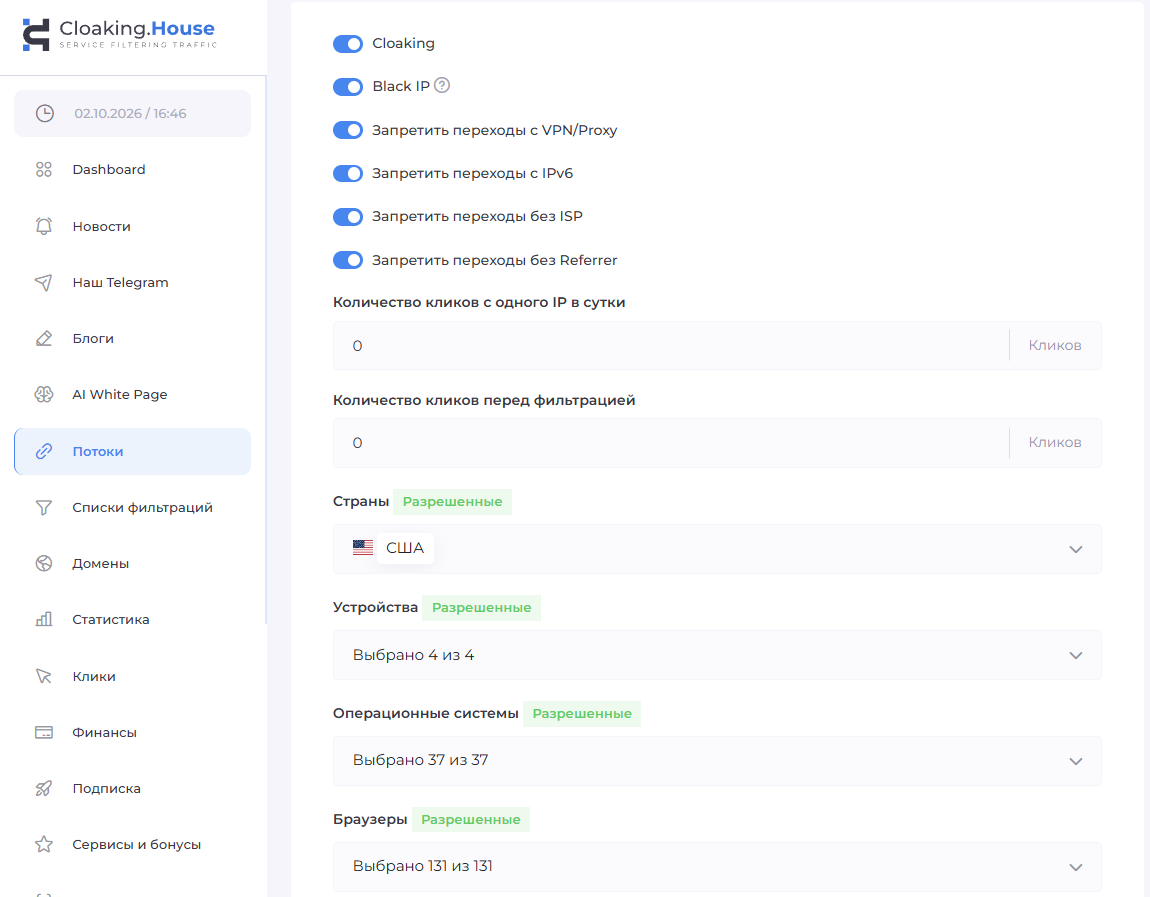Click the Наш Telegram paper-plane icon
Screen dimensions: 1150x897
point(44,282)
